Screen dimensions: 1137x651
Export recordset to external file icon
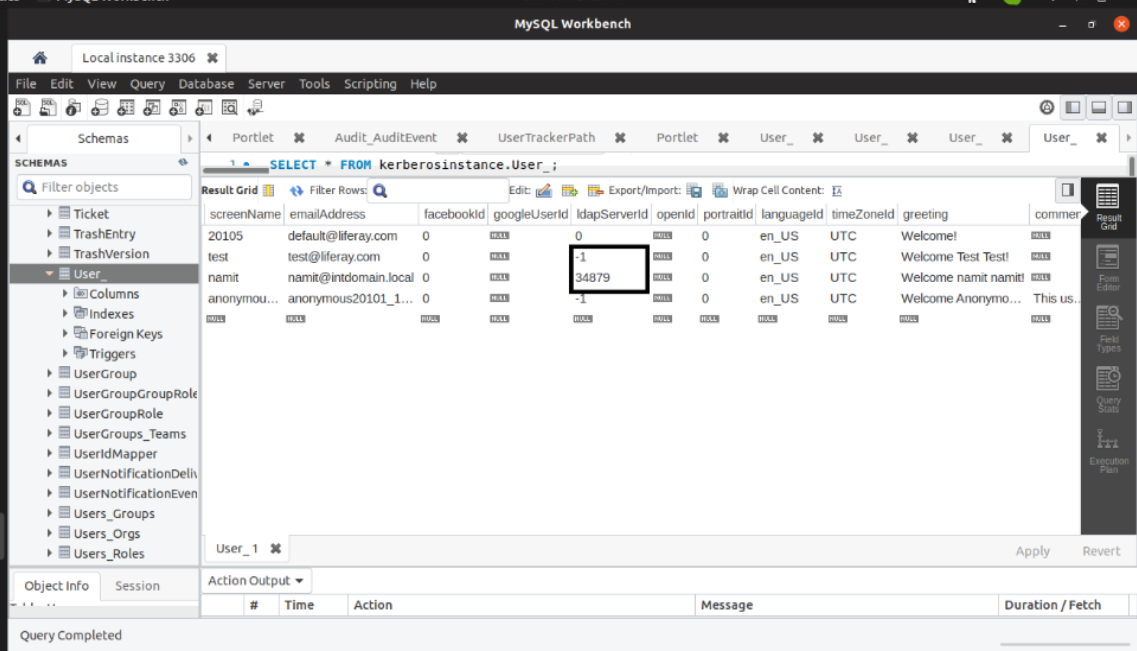(x=694, y=191)
